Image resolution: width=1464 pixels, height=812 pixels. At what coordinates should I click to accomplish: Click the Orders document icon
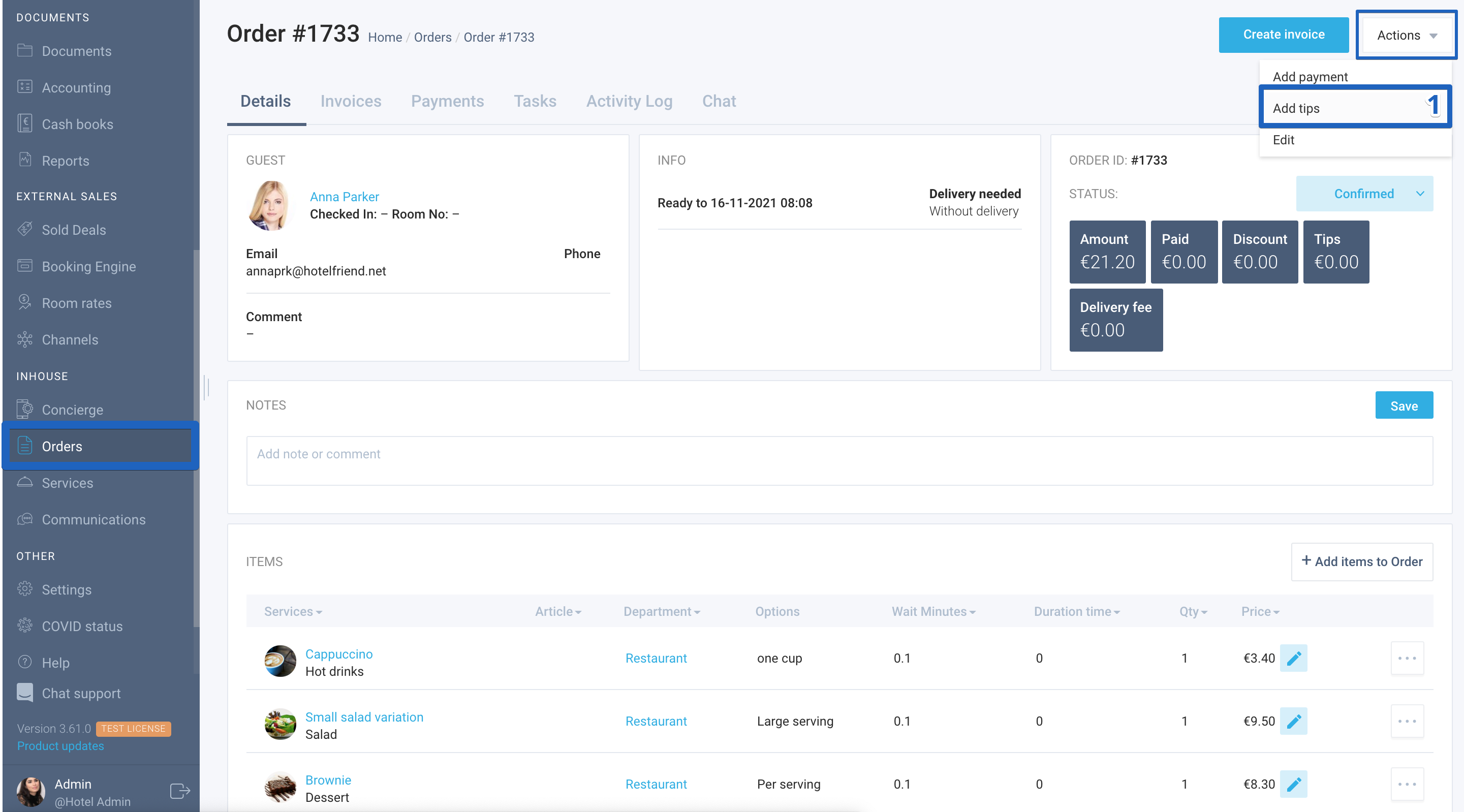pyautogui.click(x=24, y=446)
